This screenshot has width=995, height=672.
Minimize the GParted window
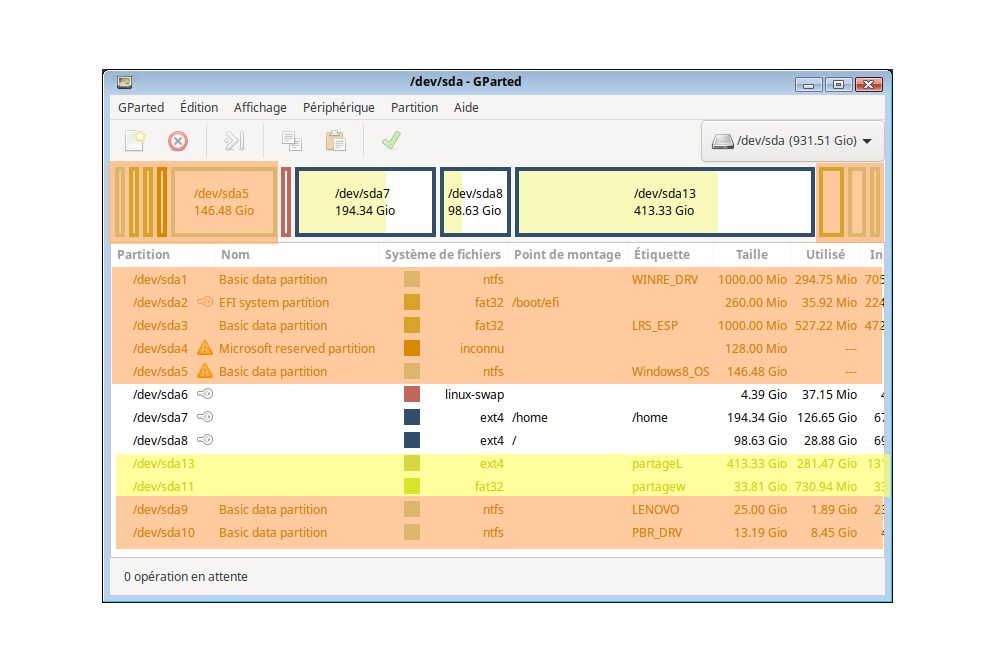tap(808, 84)
